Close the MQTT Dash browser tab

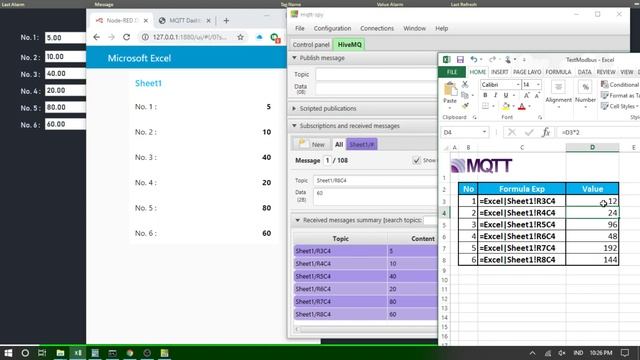click(x=209, y=20)
